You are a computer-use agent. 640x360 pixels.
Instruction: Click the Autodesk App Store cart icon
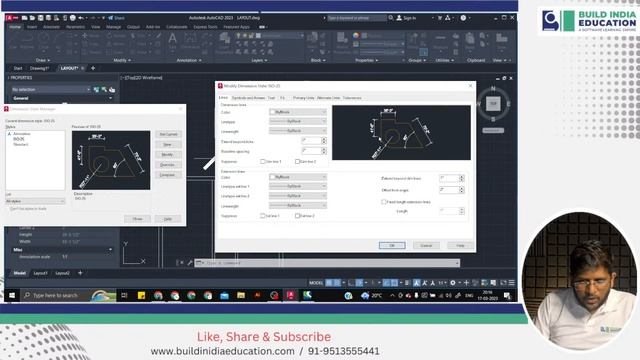[x=440, y=18]
